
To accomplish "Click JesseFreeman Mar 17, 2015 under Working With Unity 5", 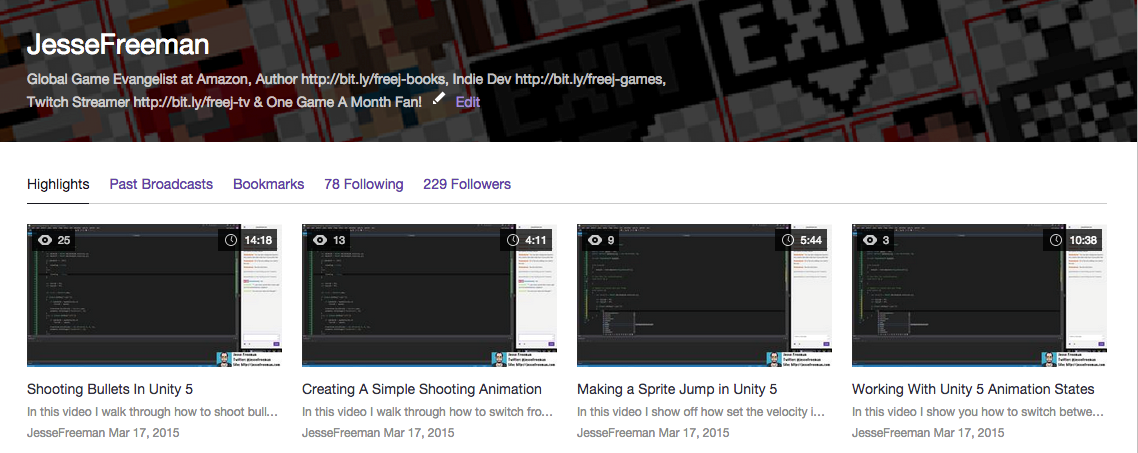I will (928, 433).
